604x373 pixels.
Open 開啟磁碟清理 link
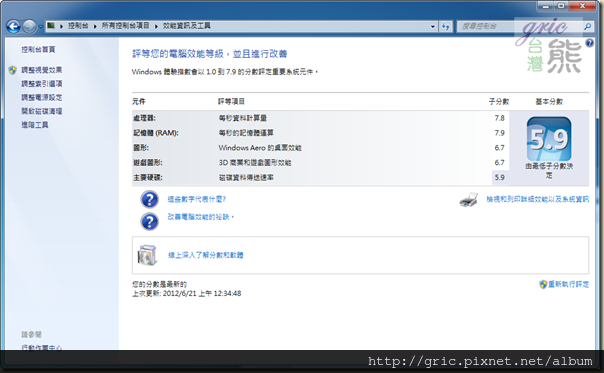click(42, 111)
